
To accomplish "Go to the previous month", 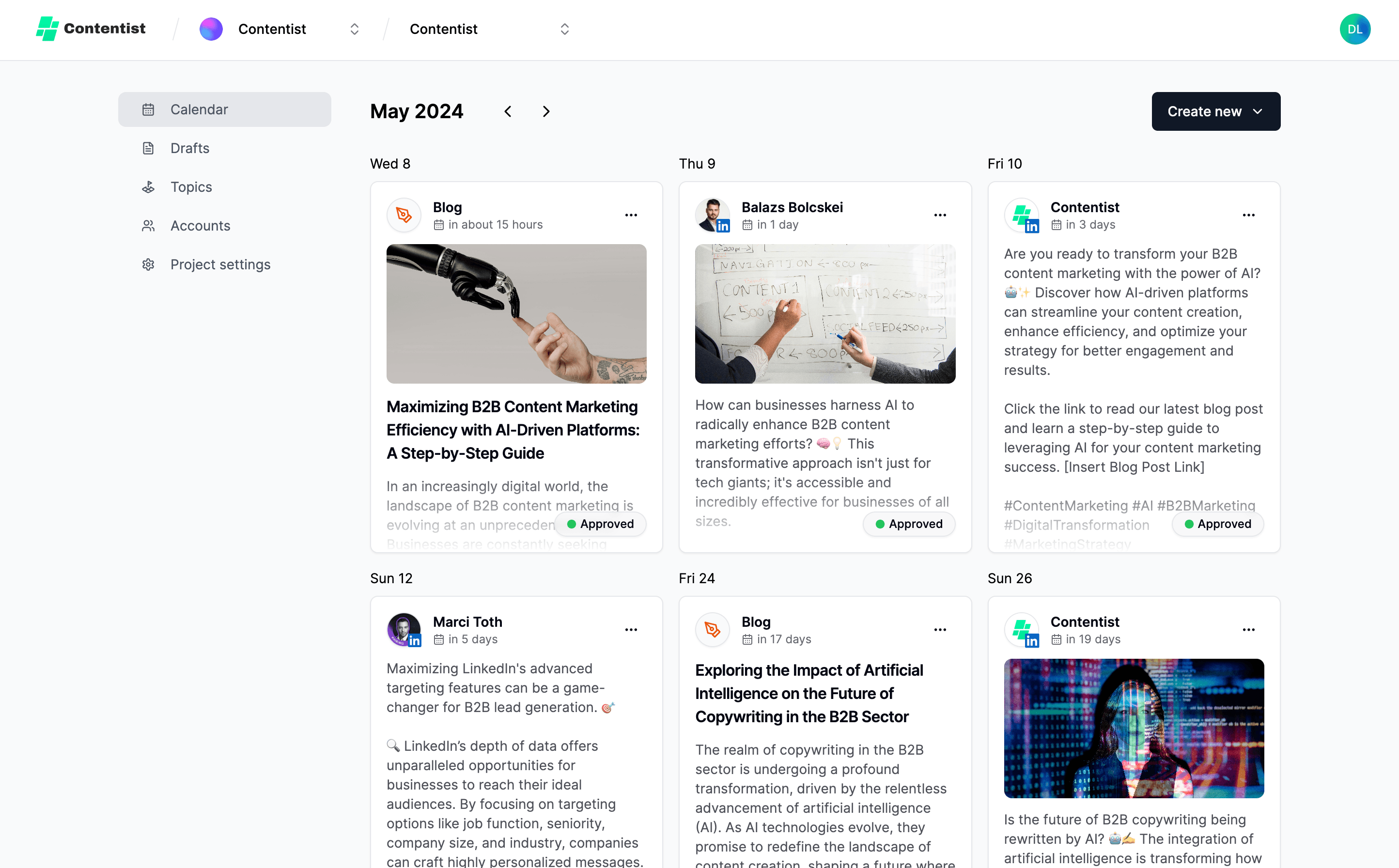I will coord(508,111).
